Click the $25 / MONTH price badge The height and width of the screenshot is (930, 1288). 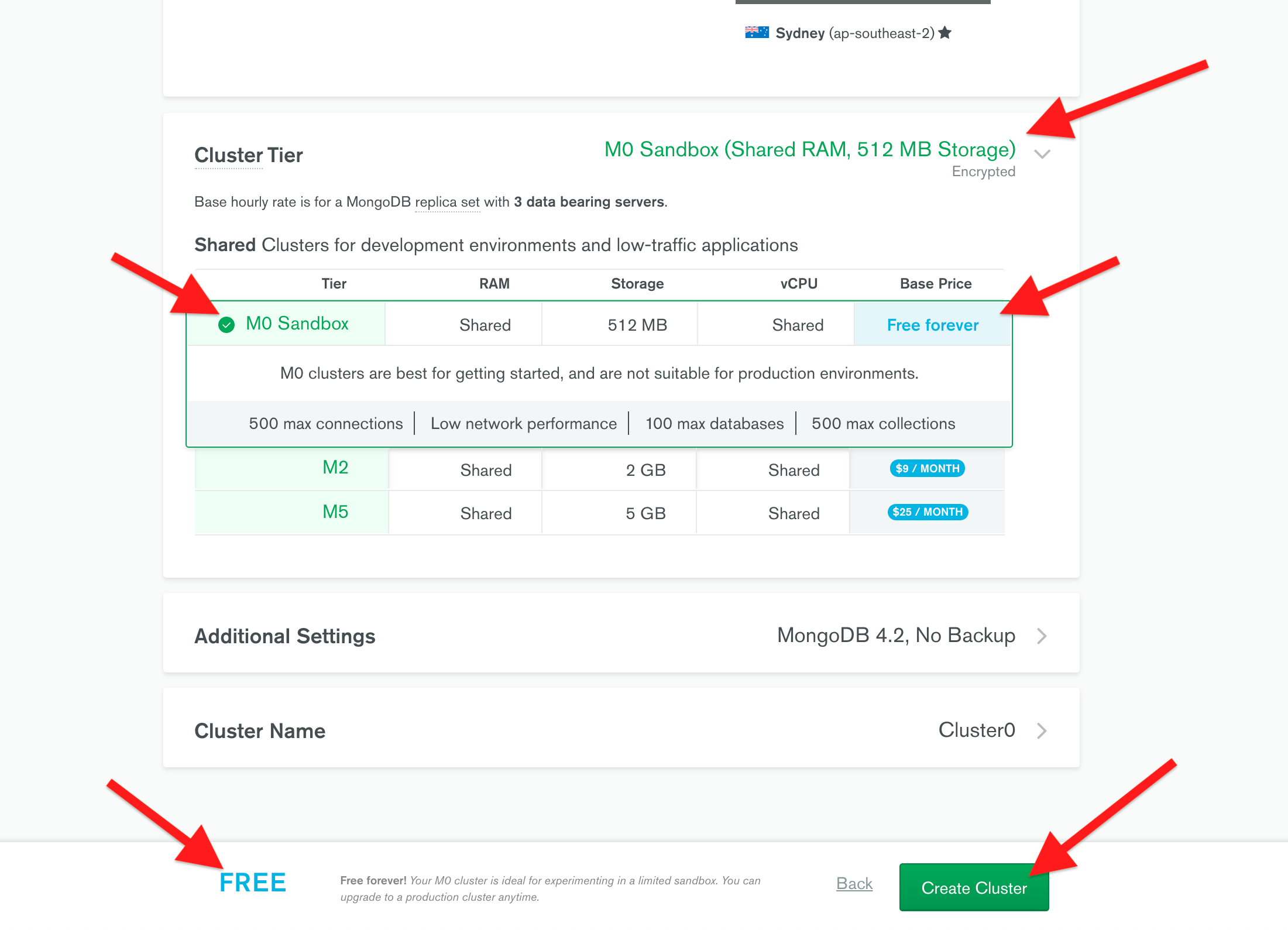[927, 512]
